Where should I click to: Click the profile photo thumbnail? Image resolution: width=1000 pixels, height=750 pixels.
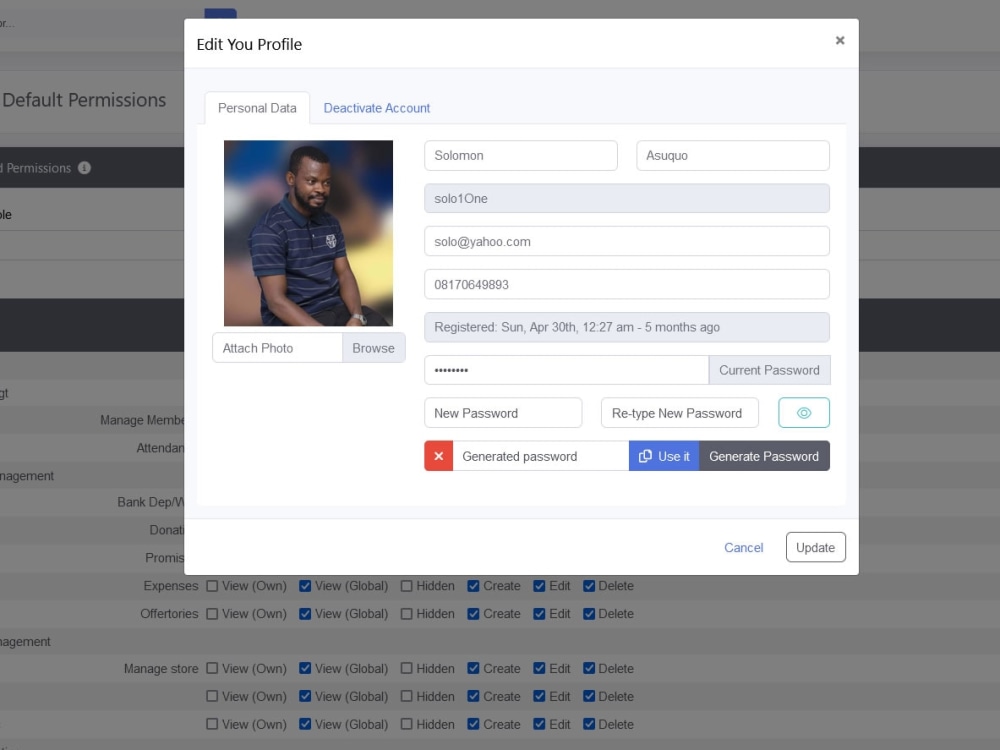click(308, 233)
